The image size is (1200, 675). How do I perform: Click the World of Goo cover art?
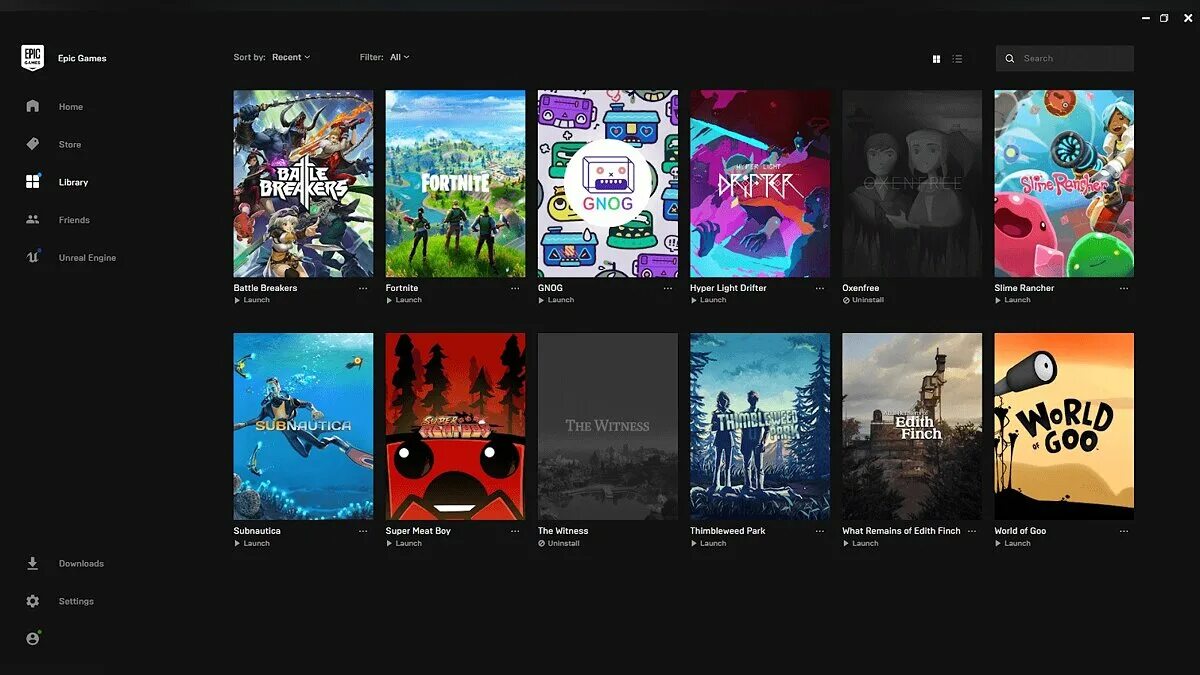pos(1064,427)
